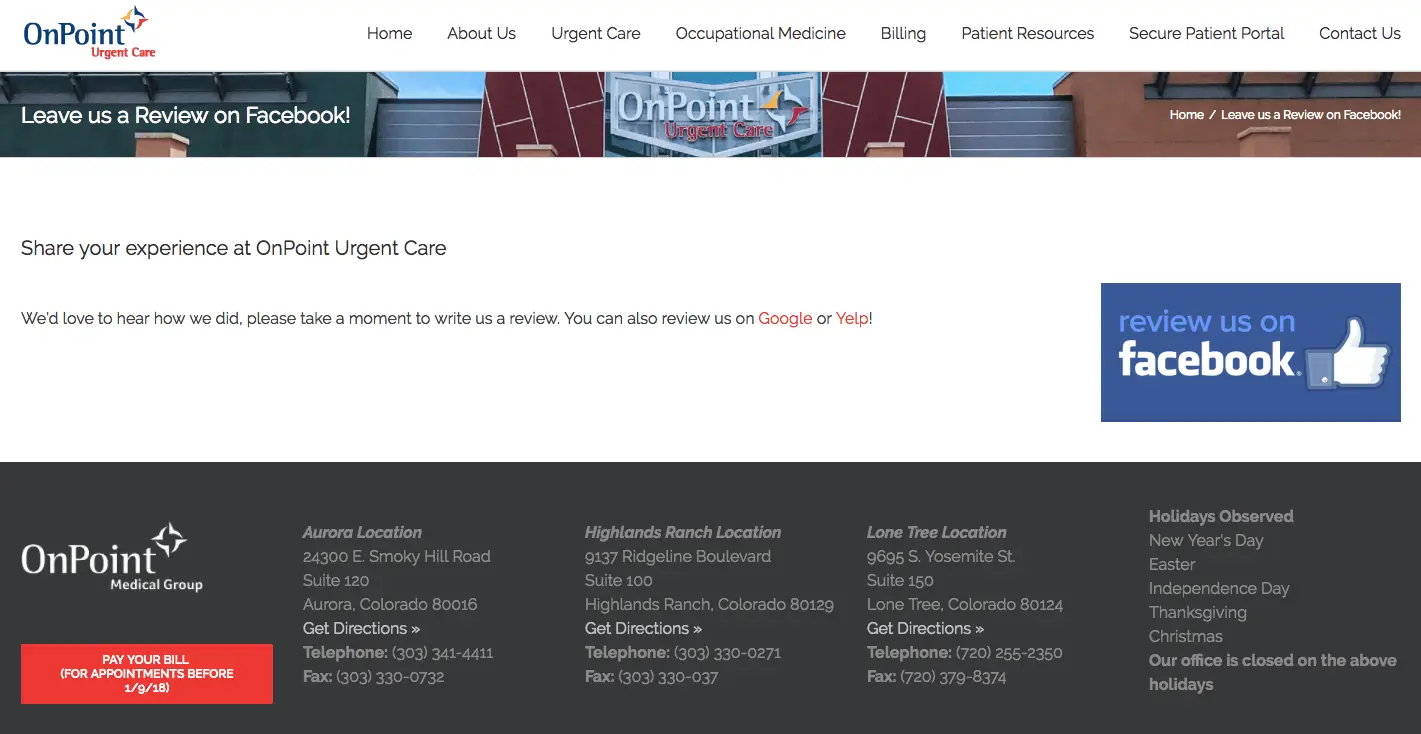Click New Year's Day in holidays list
This screenshot has width=1421, height=734.
point(1206,540)
